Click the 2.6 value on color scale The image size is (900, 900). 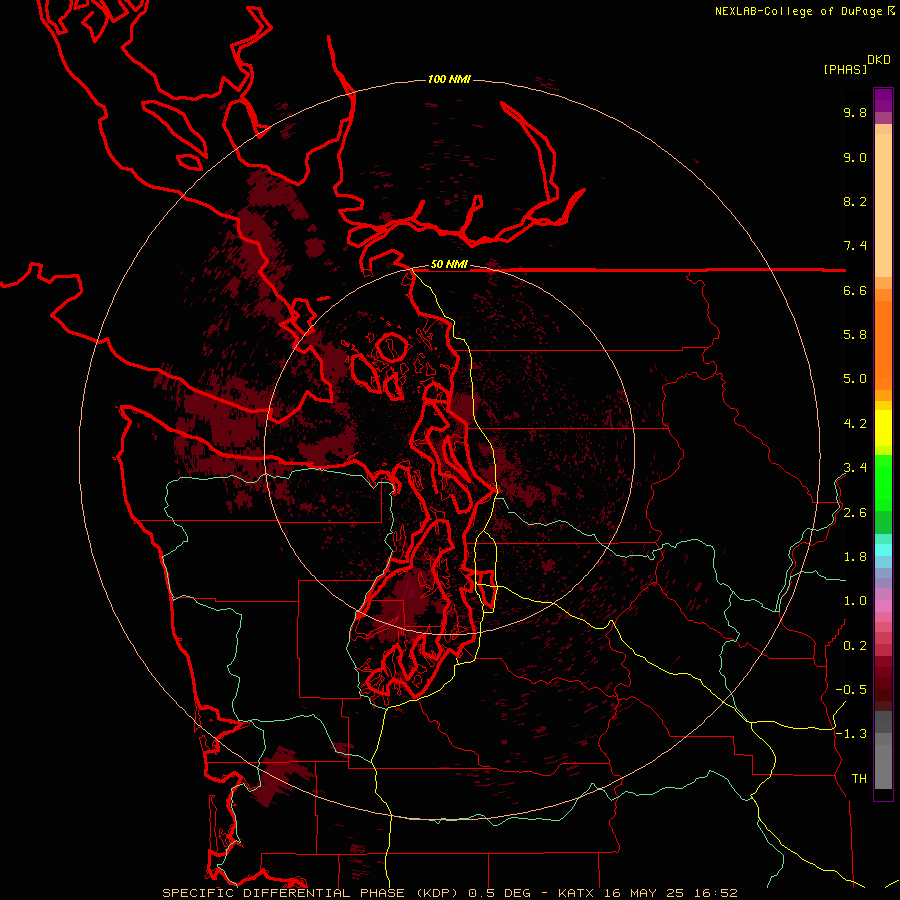855,513
